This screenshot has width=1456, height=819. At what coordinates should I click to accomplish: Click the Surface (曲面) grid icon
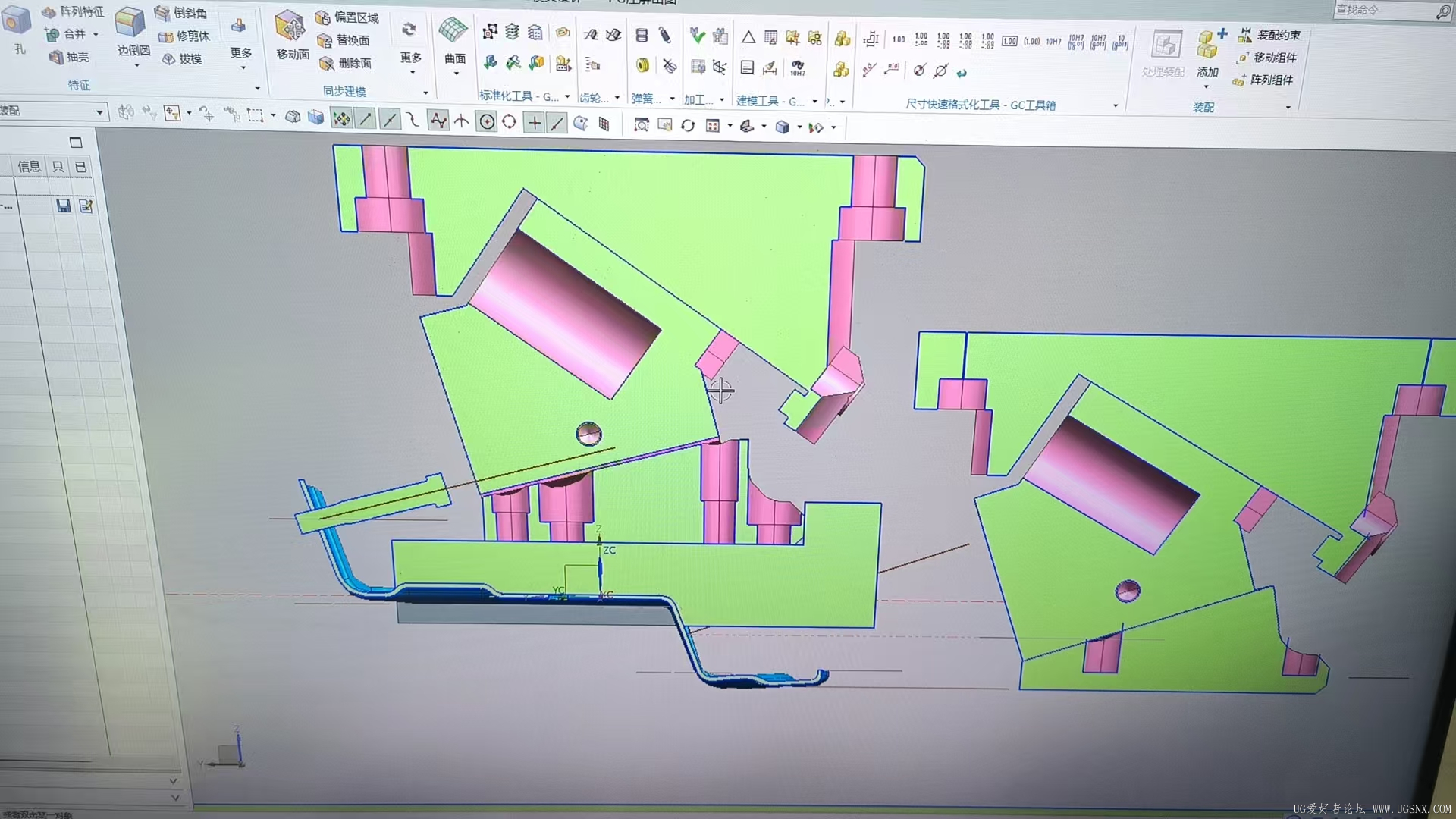pyautogui.click(x=453, y=30)
